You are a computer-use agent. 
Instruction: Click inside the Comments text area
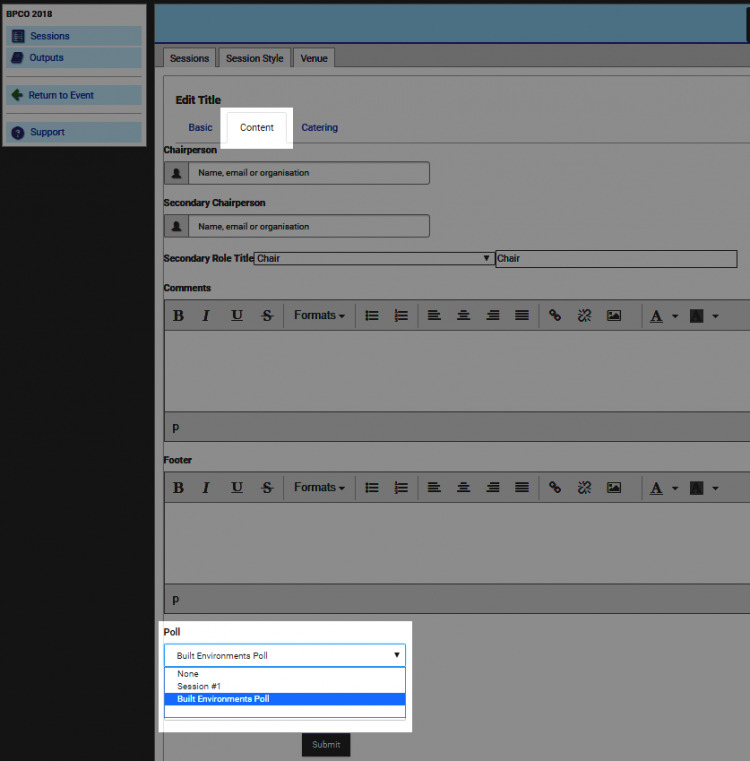(457, 371)
